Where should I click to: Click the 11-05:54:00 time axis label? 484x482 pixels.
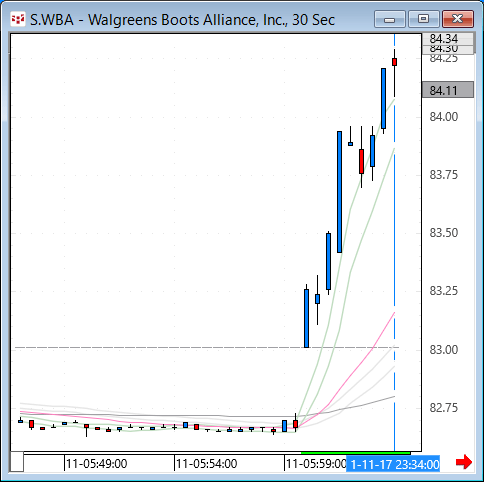point(207,464)
